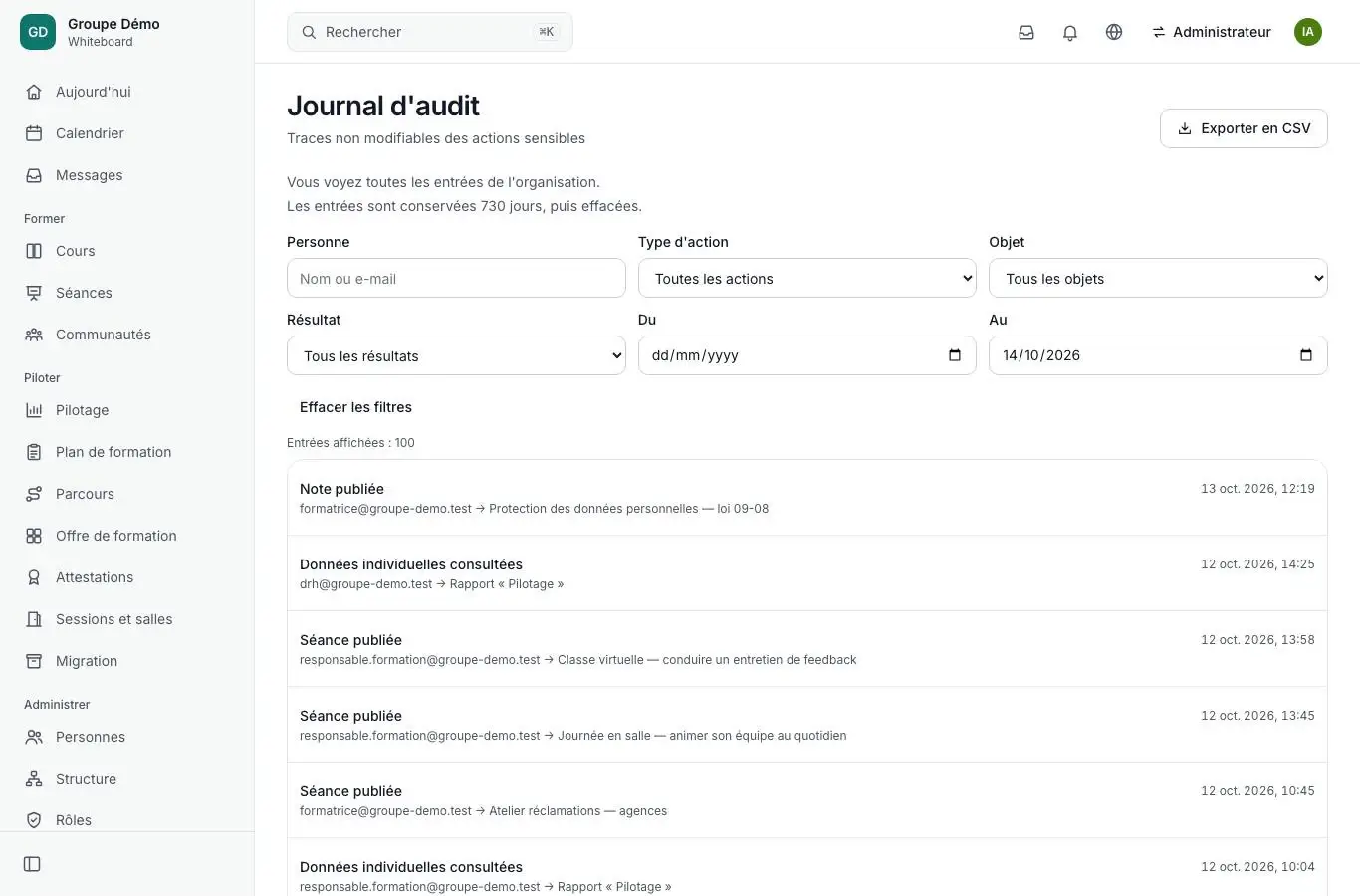Open the Objet dropdown
Image resolution: width=1360 pixels, height=896 pixels.
[x=1158, y=278]
